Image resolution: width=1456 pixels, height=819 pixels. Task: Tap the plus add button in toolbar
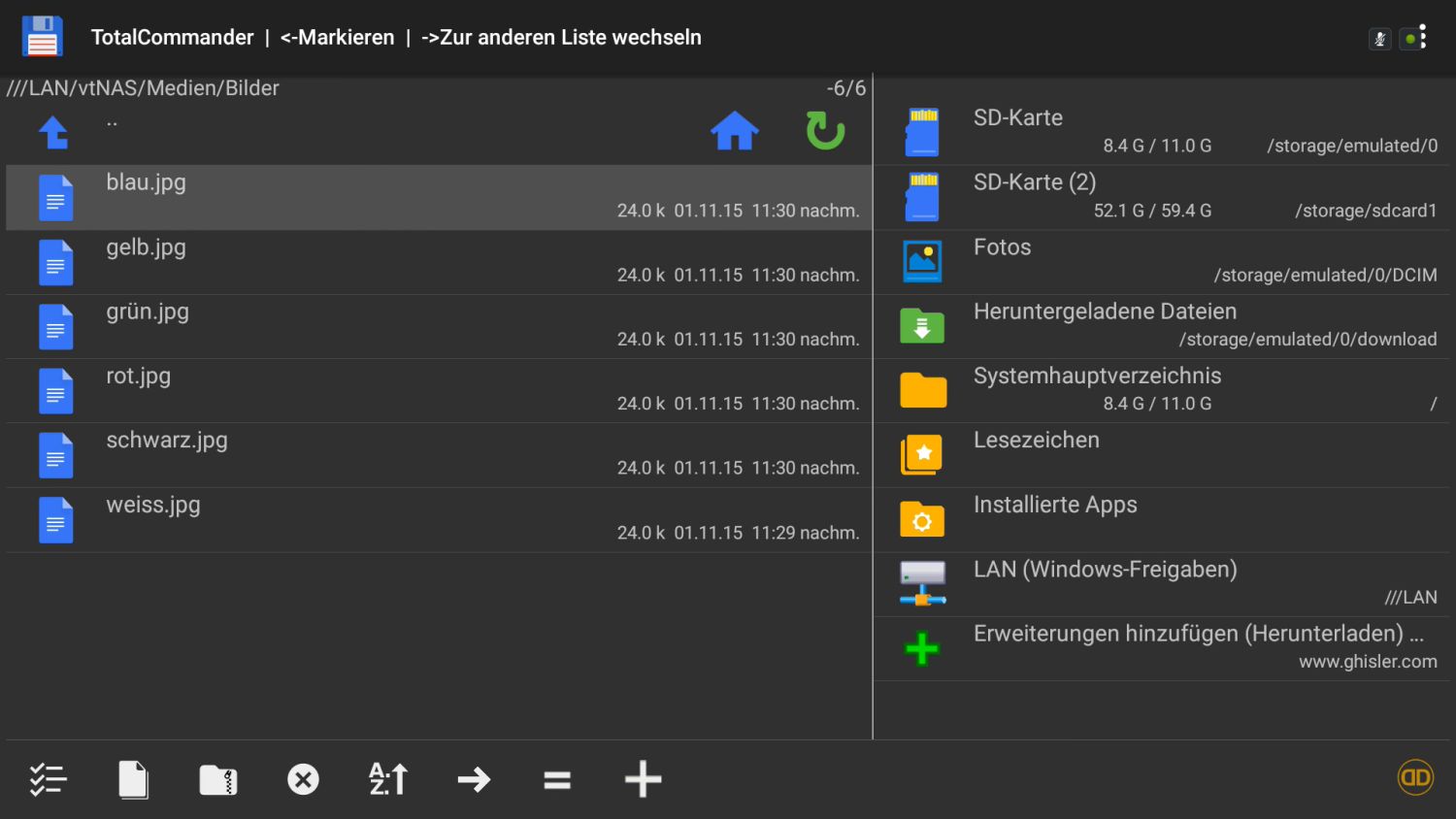tap(643, 779)
